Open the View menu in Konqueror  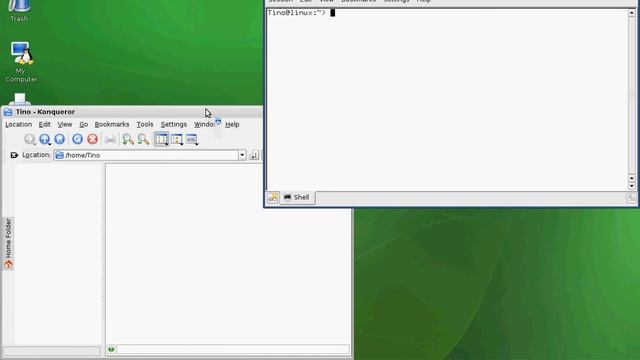click(x=64, y=124)
